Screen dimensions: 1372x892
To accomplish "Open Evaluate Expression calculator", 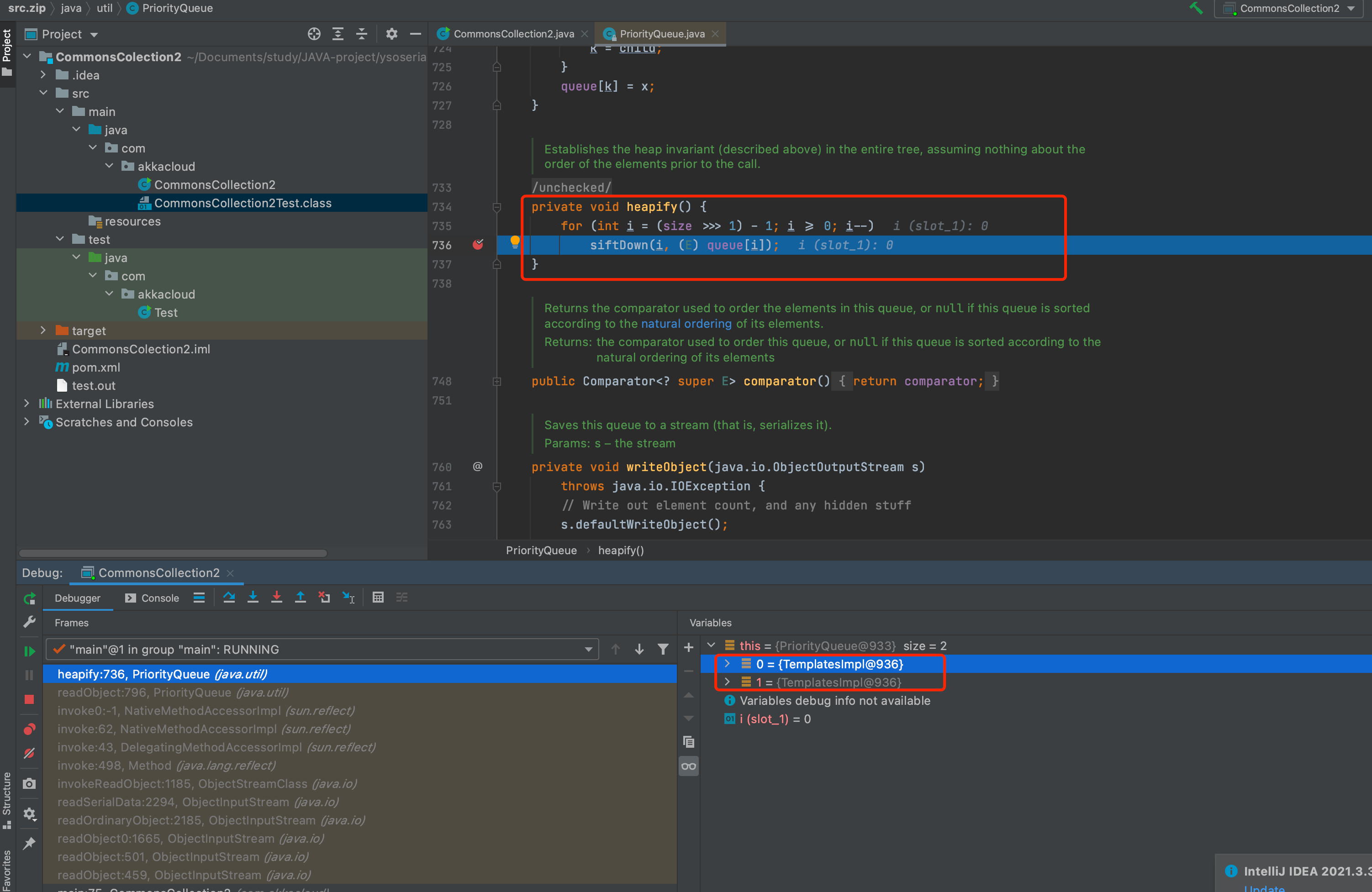I will point(378,598).
